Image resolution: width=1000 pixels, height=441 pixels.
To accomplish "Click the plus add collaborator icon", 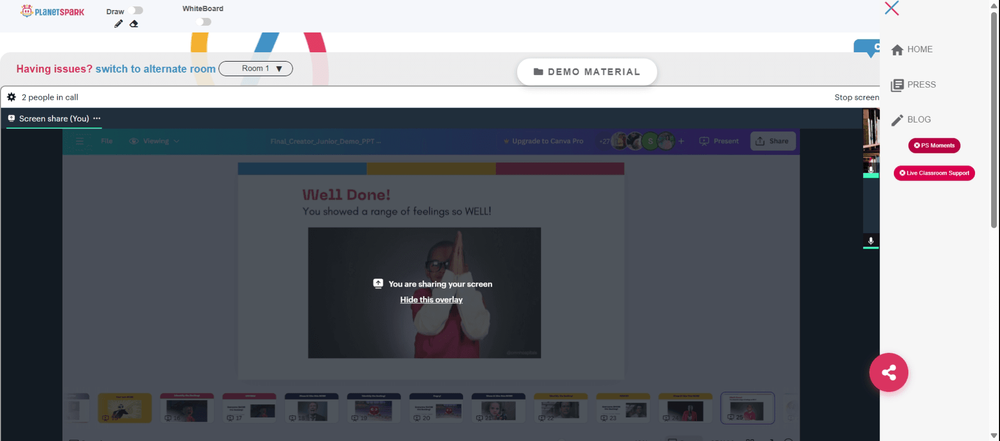I will tap(681, 141).
